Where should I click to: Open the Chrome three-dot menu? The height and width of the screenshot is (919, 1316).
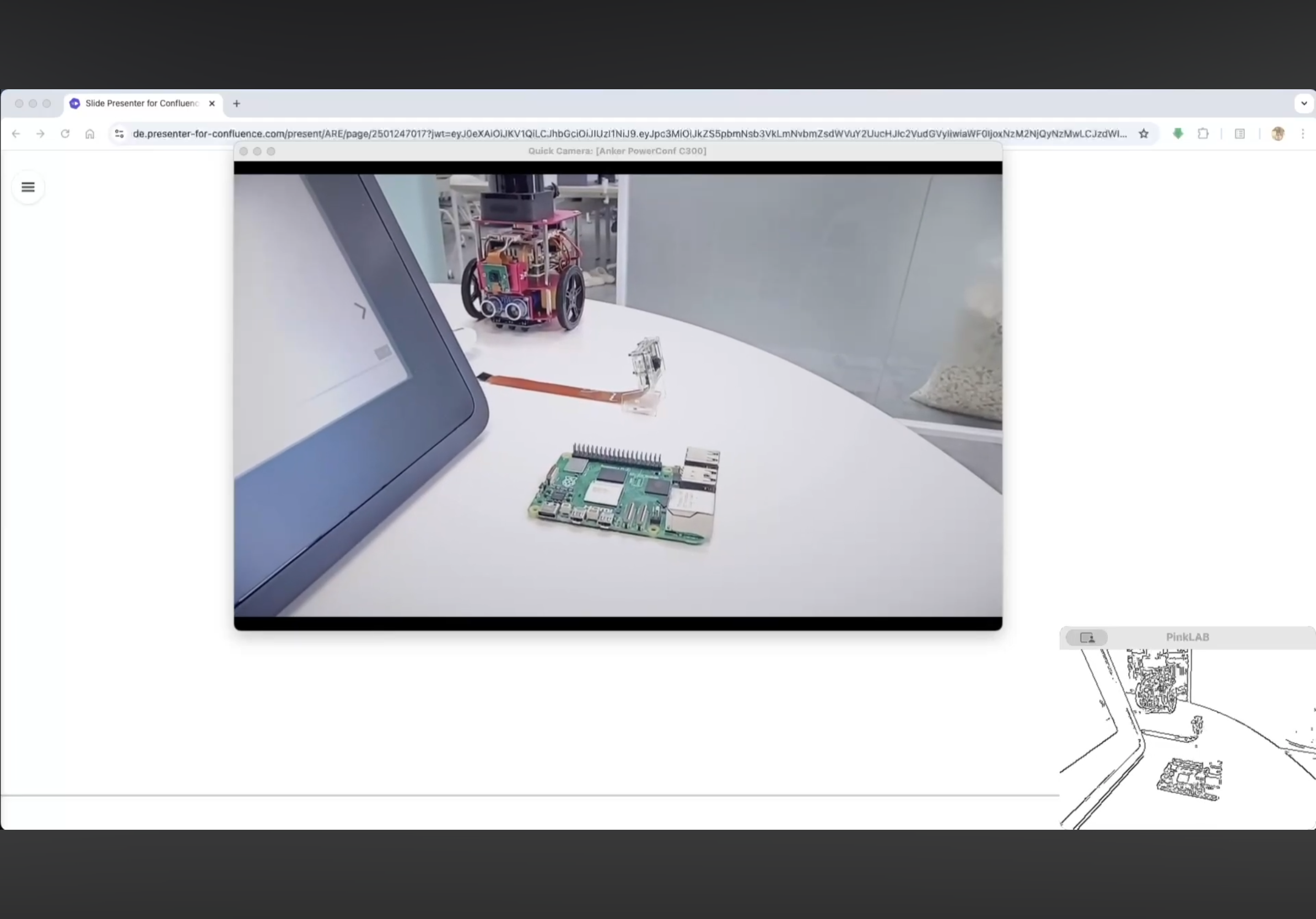click(1303, 134)
